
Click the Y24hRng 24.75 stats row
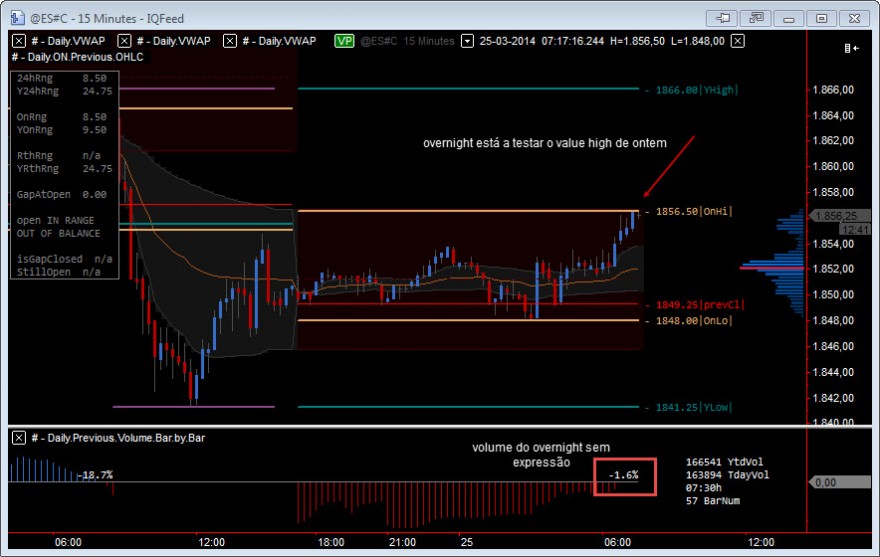click(x=65, y=91)
